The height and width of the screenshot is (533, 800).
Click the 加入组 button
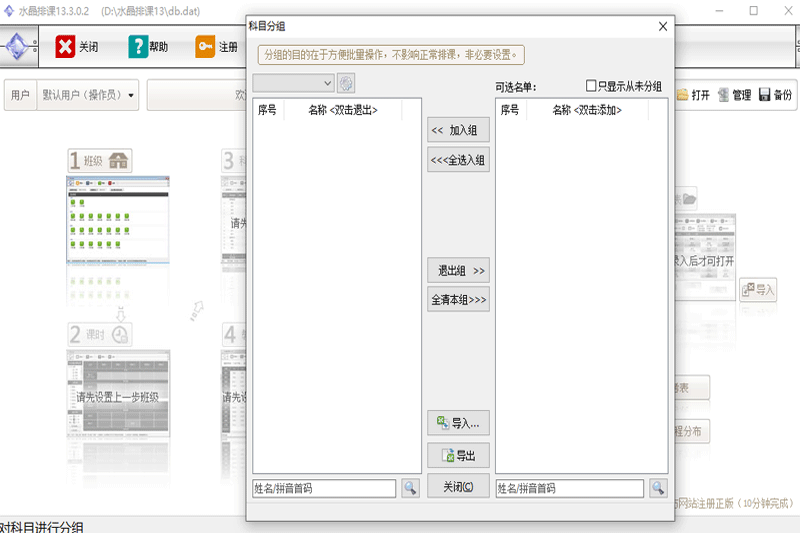pyautogui.click(x=458, y=130)
